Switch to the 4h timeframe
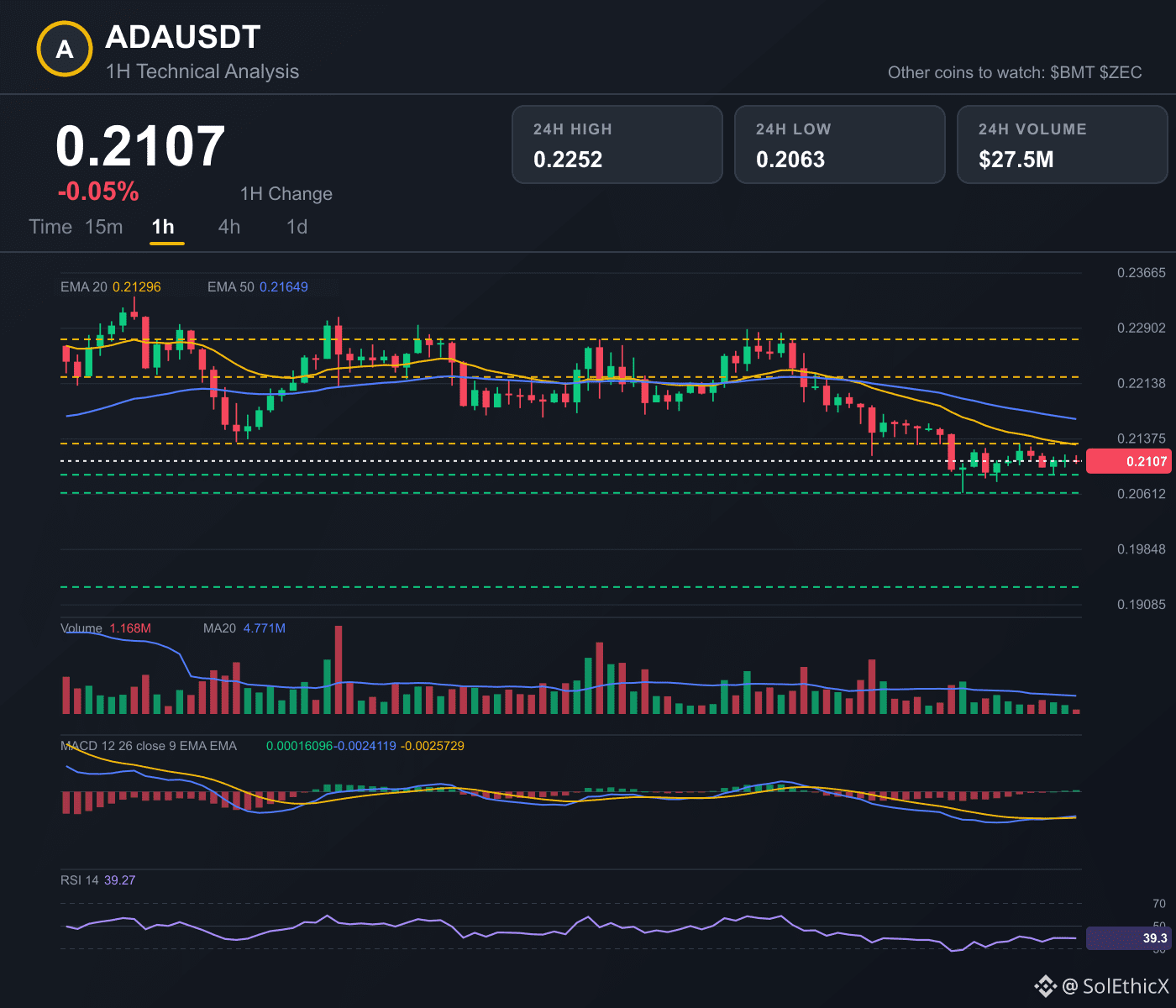Image resolution: width=1176 pixels, height=1008 pixels. click(x=229, y=227)
